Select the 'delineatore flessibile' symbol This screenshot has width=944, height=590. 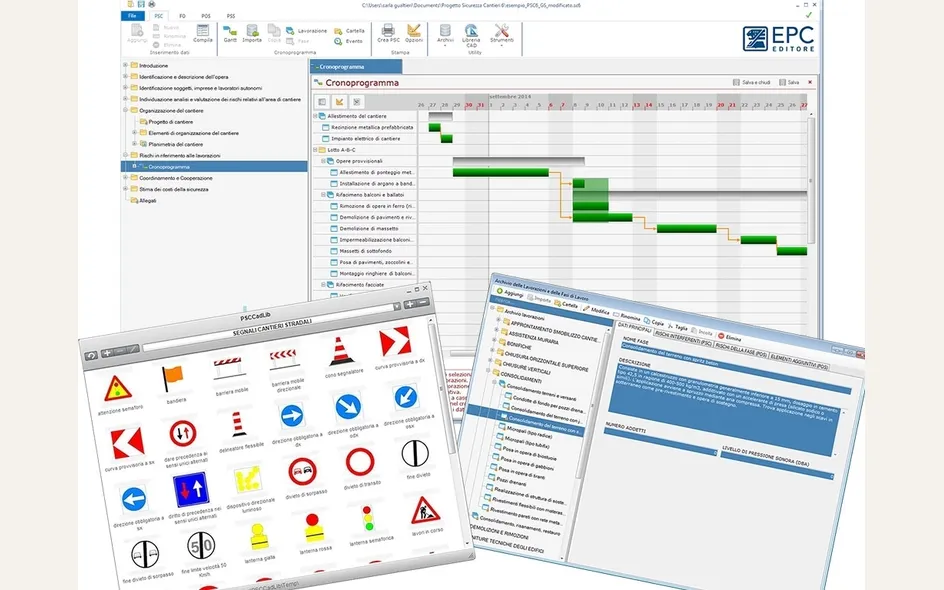coord(238,424)
